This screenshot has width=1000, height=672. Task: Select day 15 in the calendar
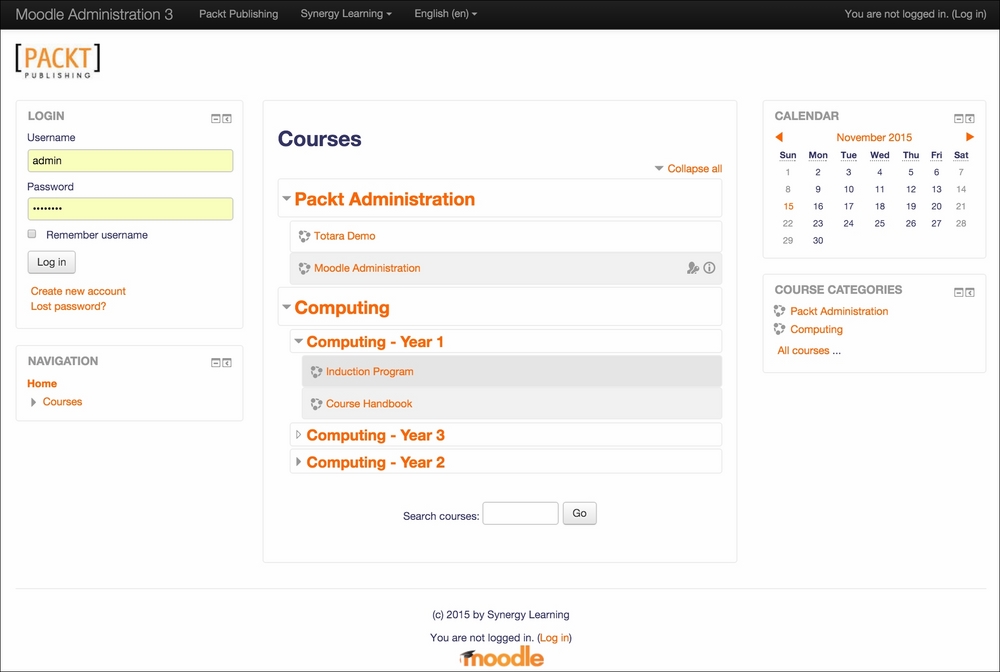[788, 207]
